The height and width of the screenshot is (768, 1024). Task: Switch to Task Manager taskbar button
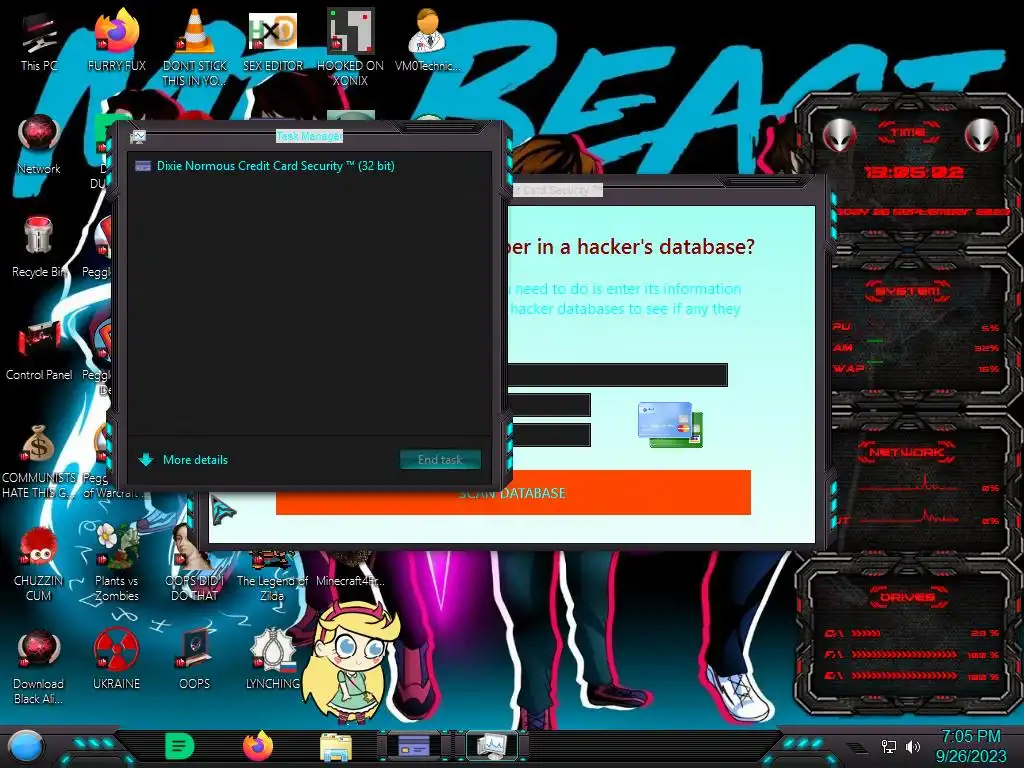point(491,746)
